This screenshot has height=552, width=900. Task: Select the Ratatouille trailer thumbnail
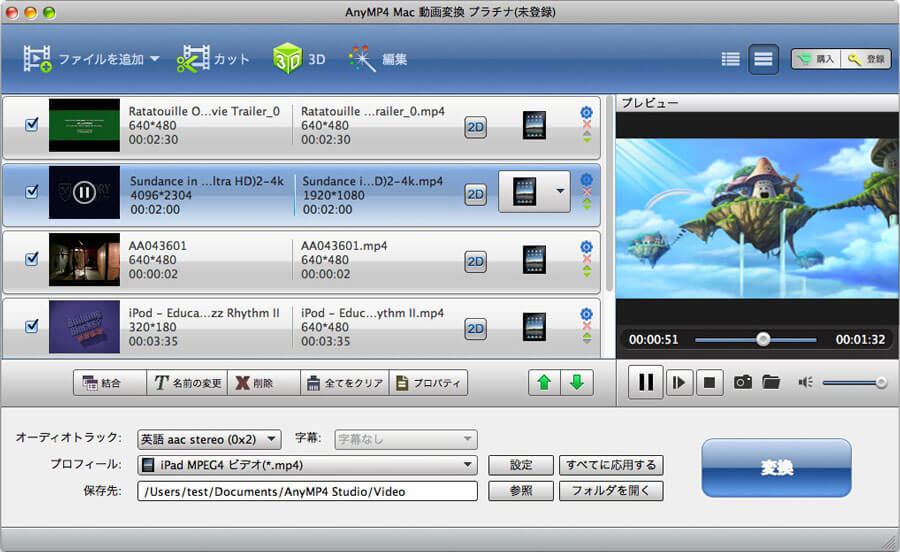[x=84, y=125]
